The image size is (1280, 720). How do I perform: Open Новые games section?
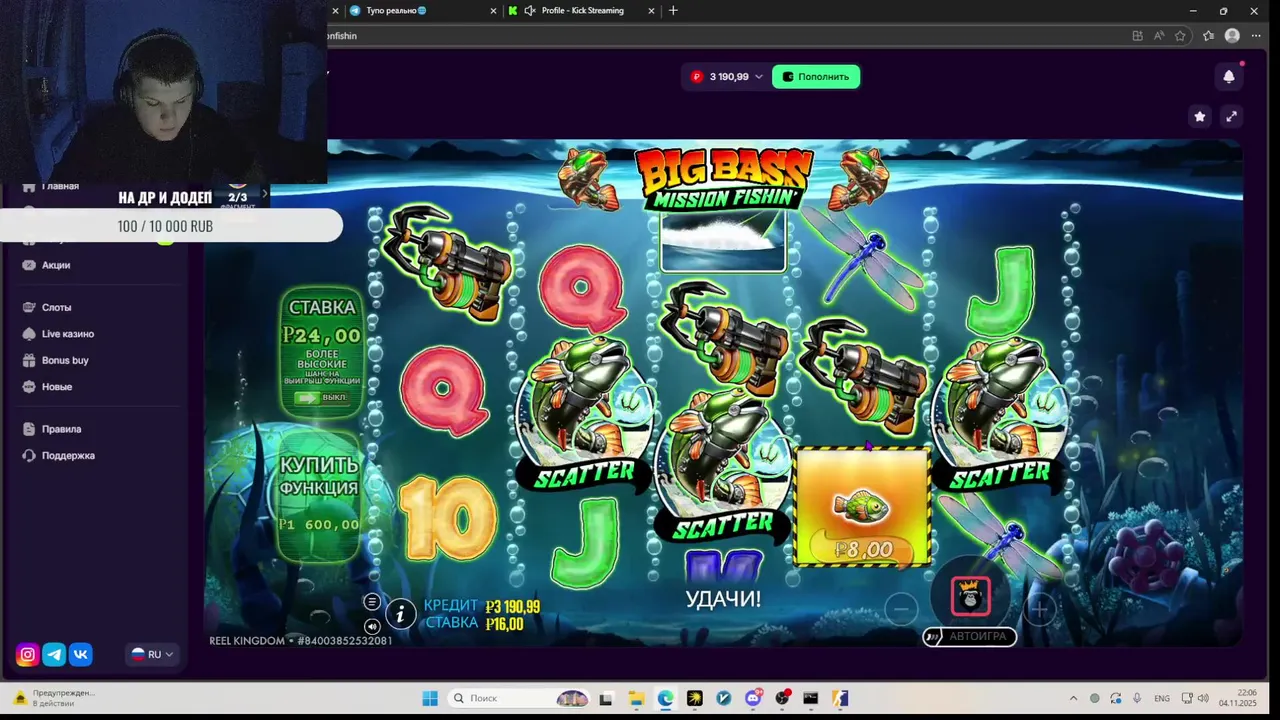pos(56,387)
